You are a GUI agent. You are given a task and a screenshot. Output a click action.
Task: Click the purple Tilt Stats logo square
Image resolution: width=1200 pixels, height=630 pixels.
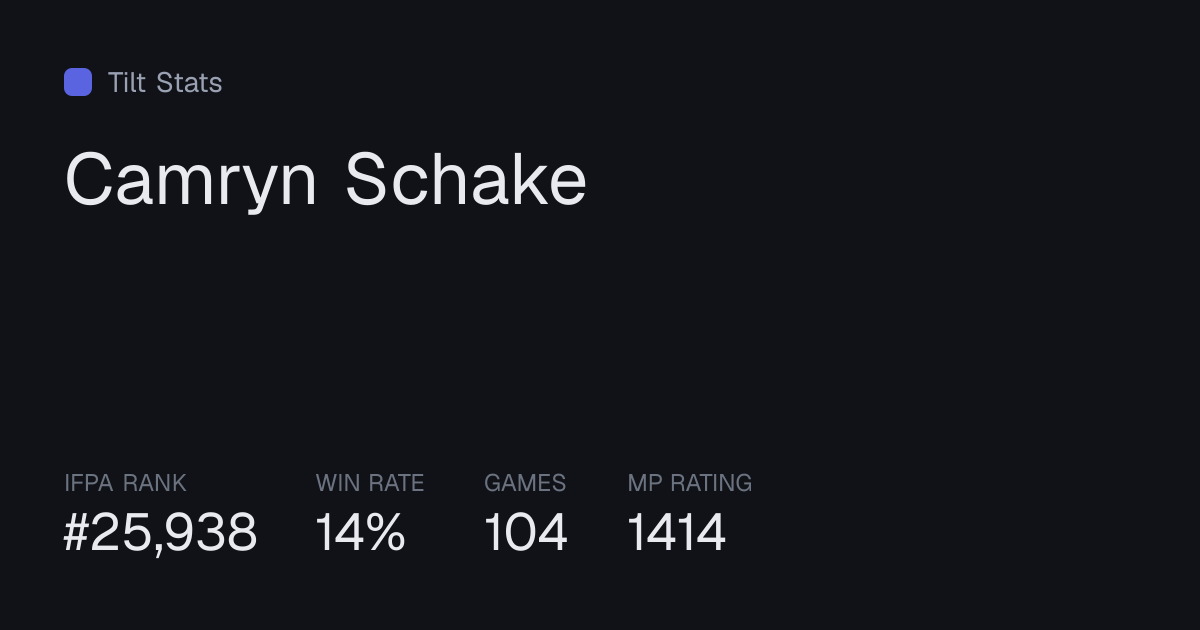78,82
